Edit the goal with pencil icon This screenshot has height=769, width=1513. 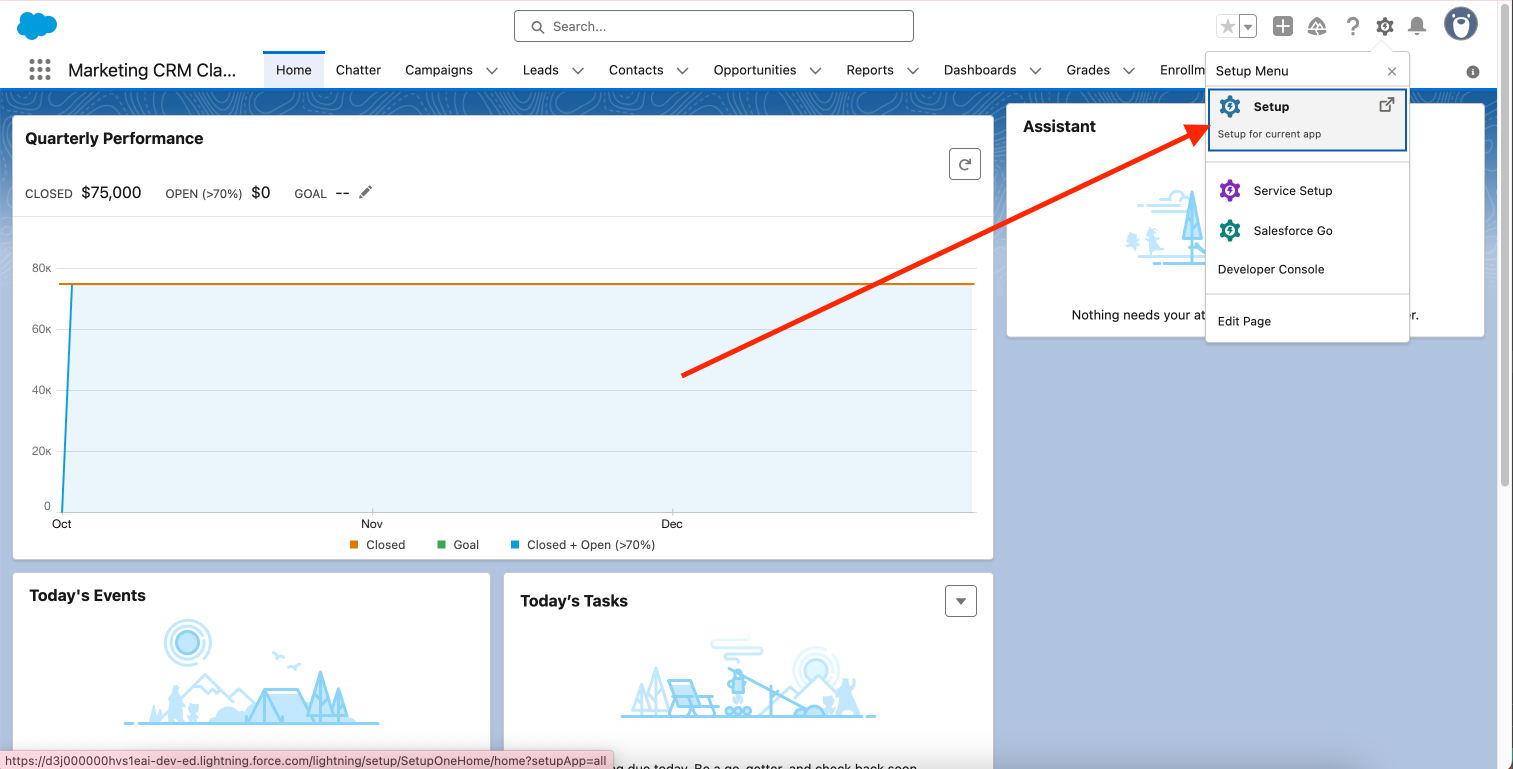365,192
